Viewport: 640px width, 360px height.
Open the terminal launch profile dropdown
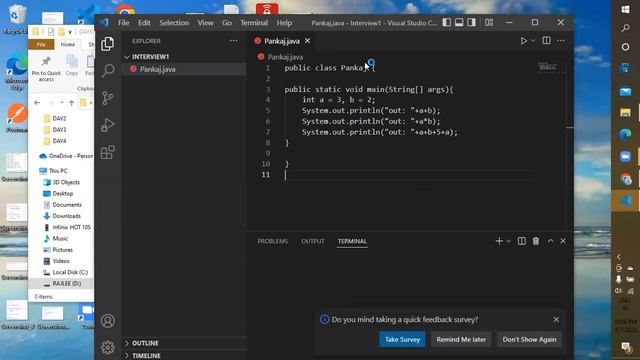508,241
